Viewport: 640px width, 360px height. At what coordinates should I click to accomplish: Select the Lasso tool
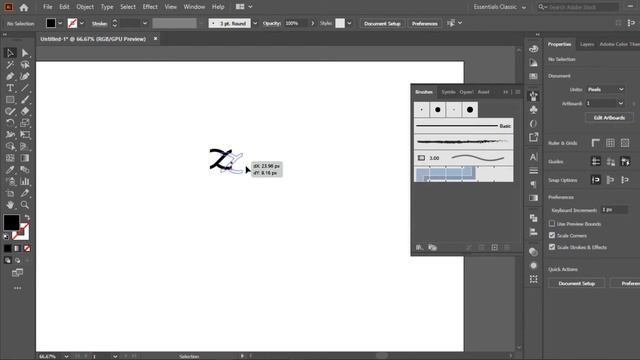click(25, 64)
